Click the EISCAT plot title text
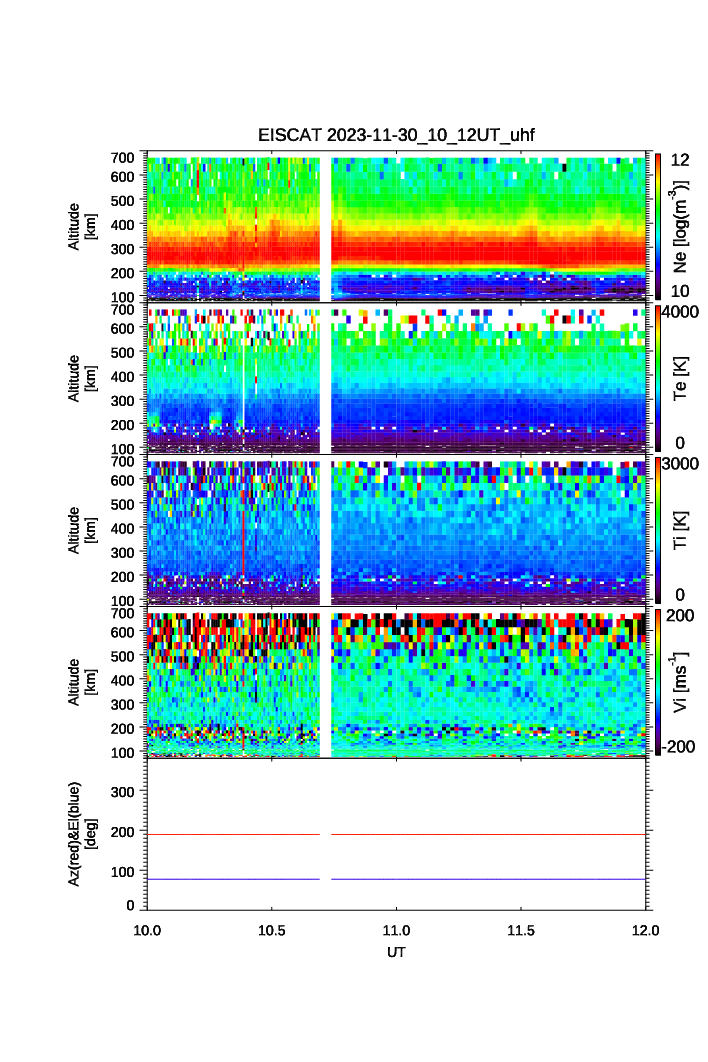 point(397,136)
